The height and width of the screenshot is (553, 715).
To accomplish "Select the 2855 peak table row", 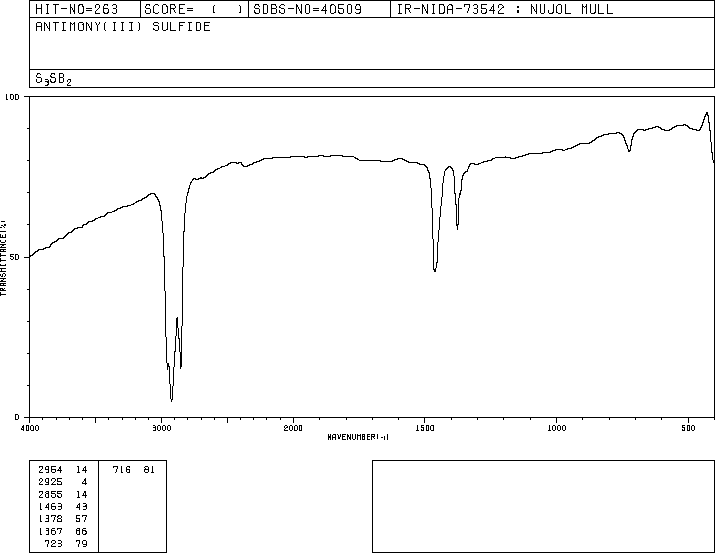I will point(63,495).
